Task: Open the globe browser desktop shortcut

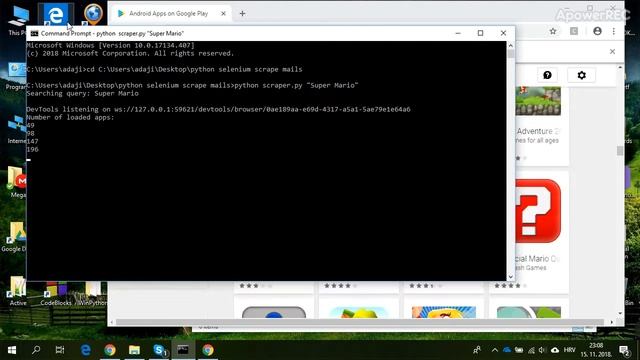Action: (93, 14)
